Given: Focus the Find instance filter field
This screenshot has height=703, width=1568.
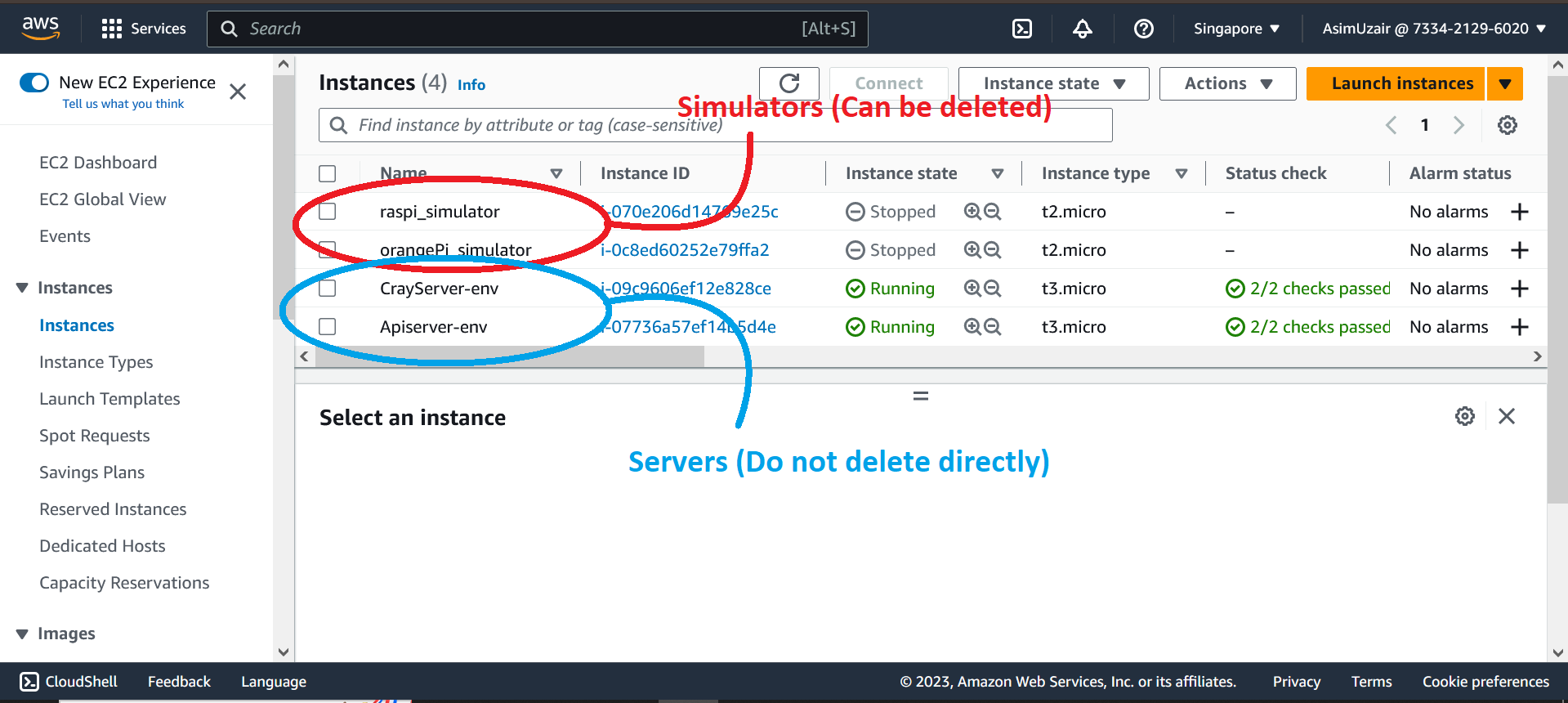Looking at the screenshot, I should (x=716, y=125).
